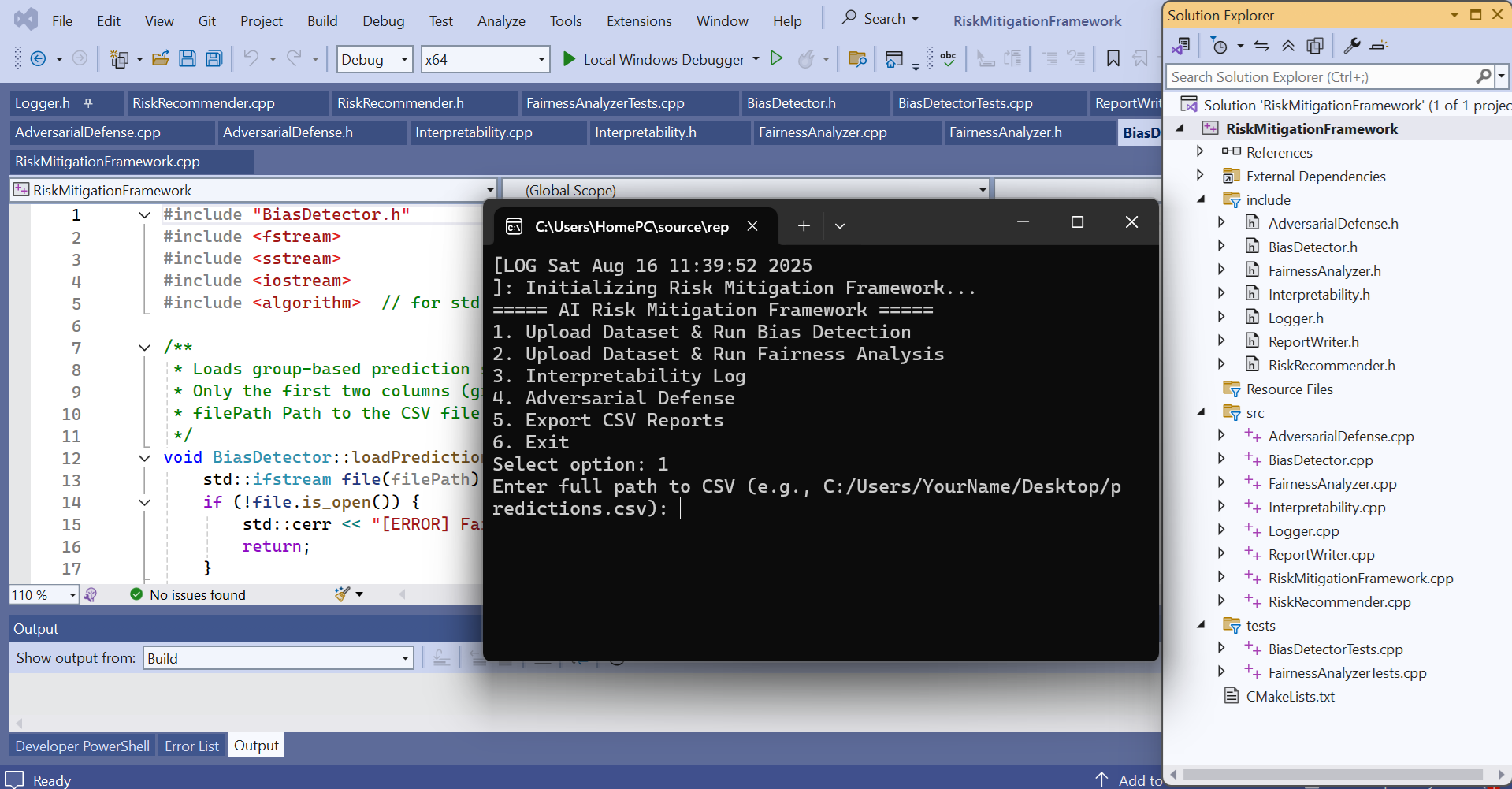
Task: Click the Navigate Backward arrow icon
Action: [x=38, y=58]
